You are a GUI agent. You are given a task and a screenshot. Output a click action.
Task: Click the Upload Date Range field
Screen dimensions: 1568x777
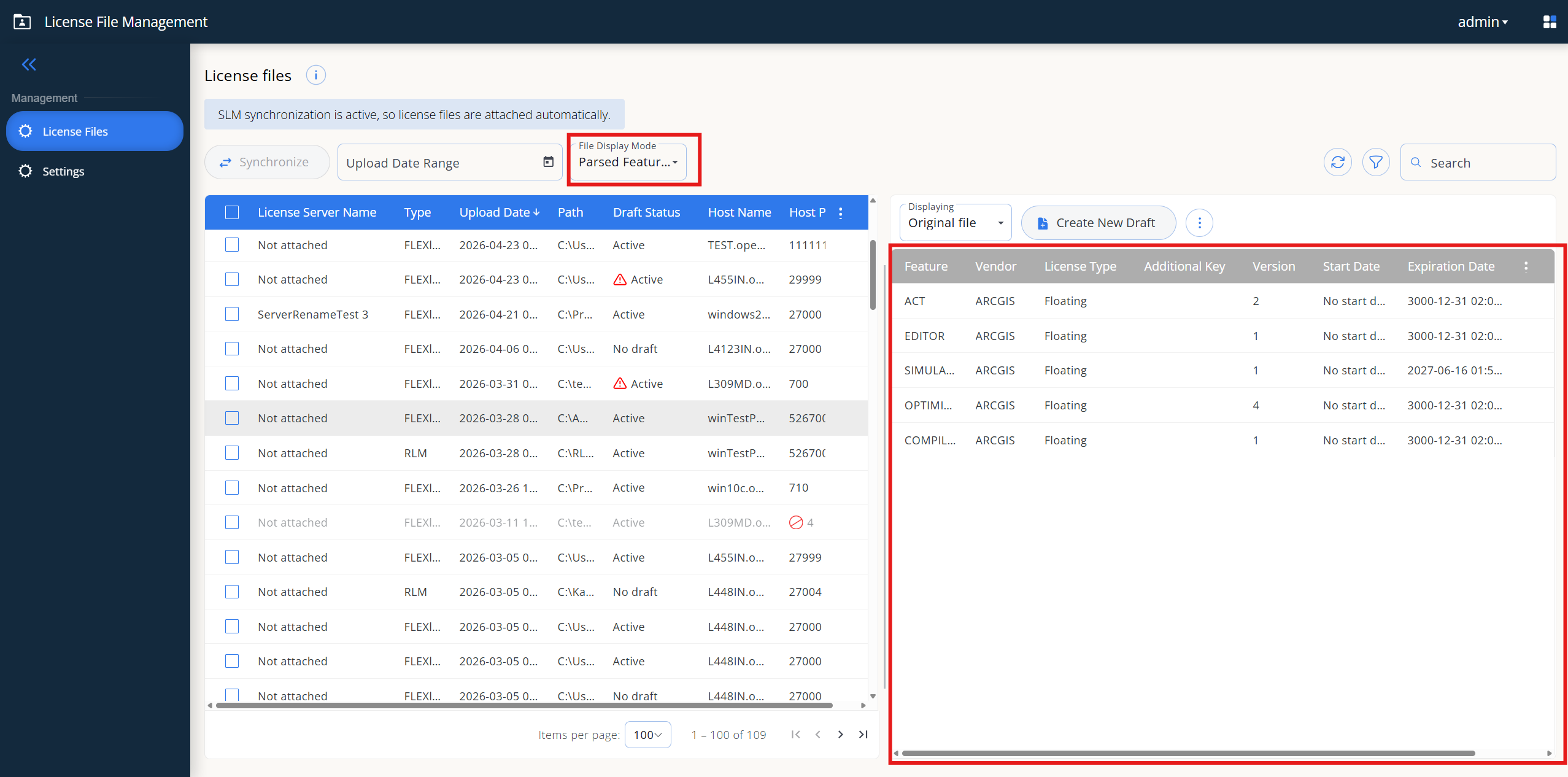(x=450, y=163)
